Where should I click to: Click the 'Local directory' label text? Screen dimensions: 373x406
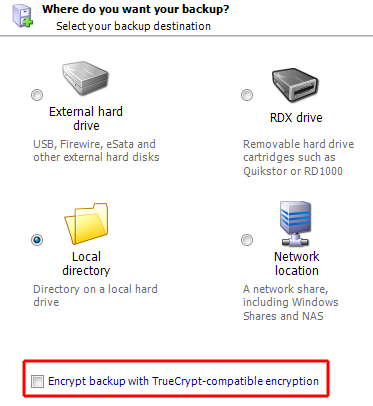pos(86,263)
